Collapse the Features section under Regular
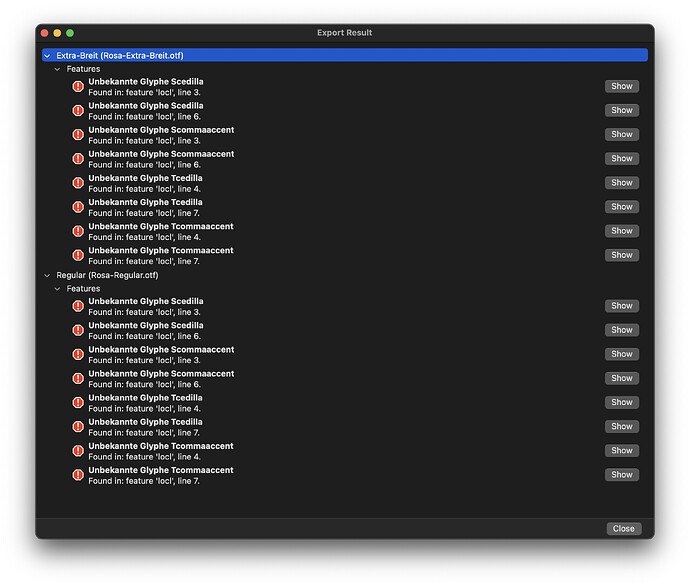This screenshot has height=586, width=690. [57, 289]
